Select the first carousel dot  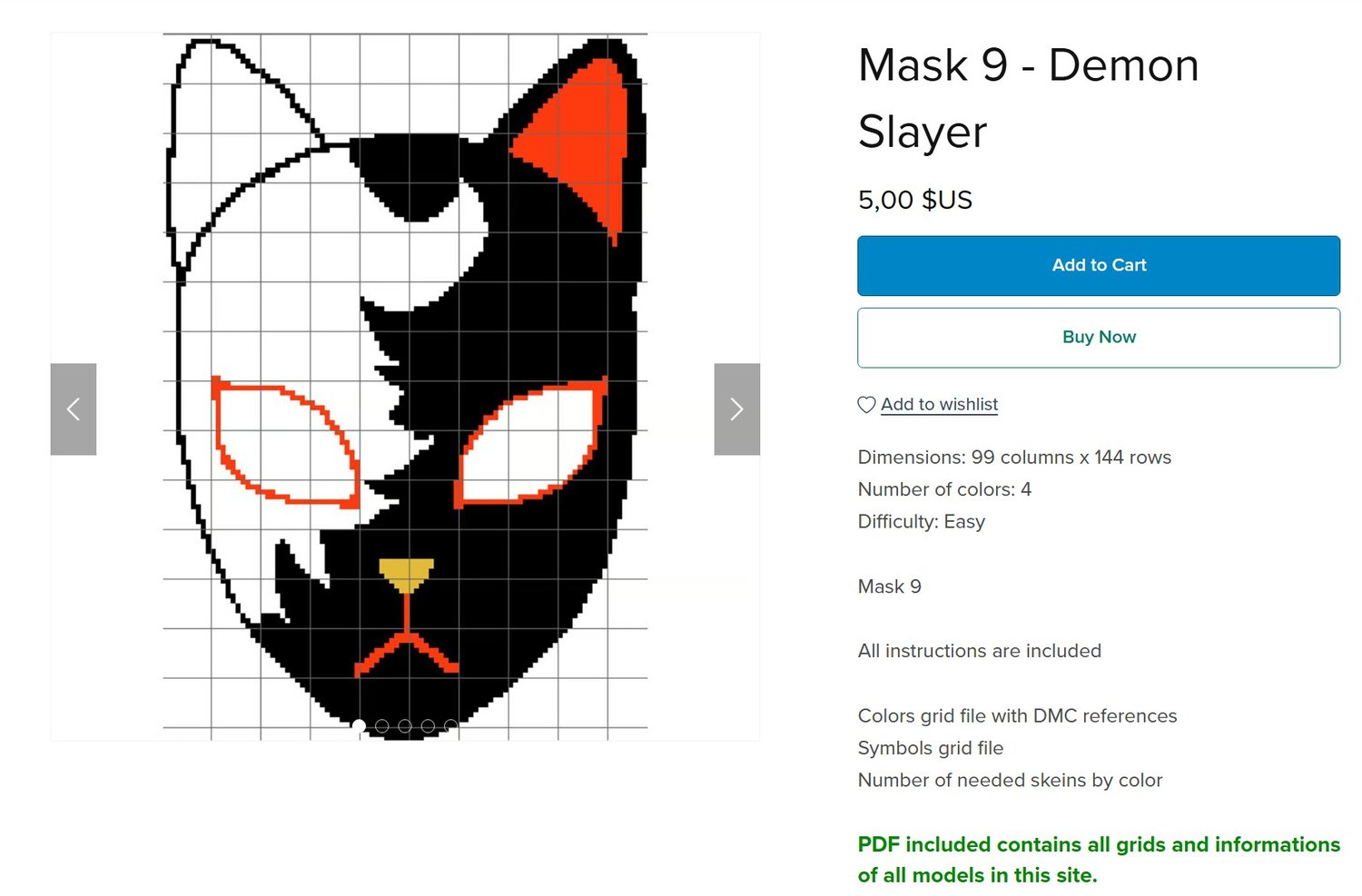[x=359, y=726]
